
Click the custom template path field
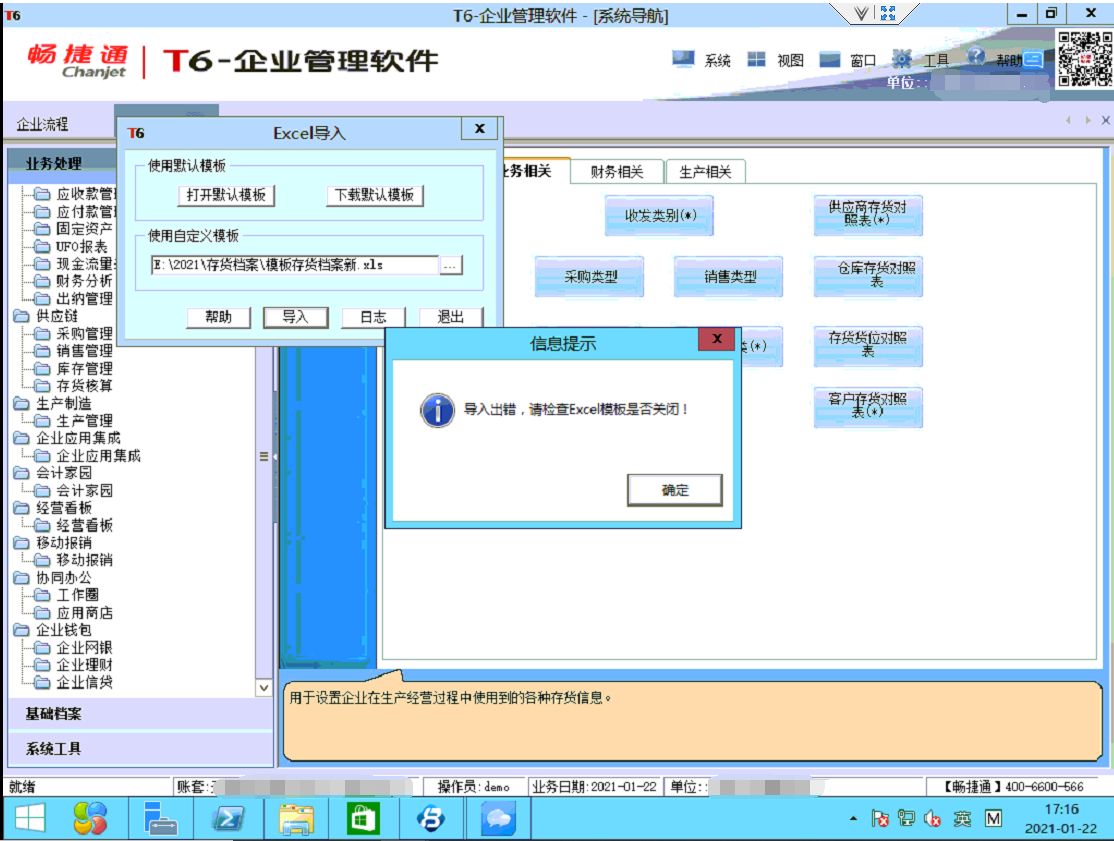pos(295,266)
